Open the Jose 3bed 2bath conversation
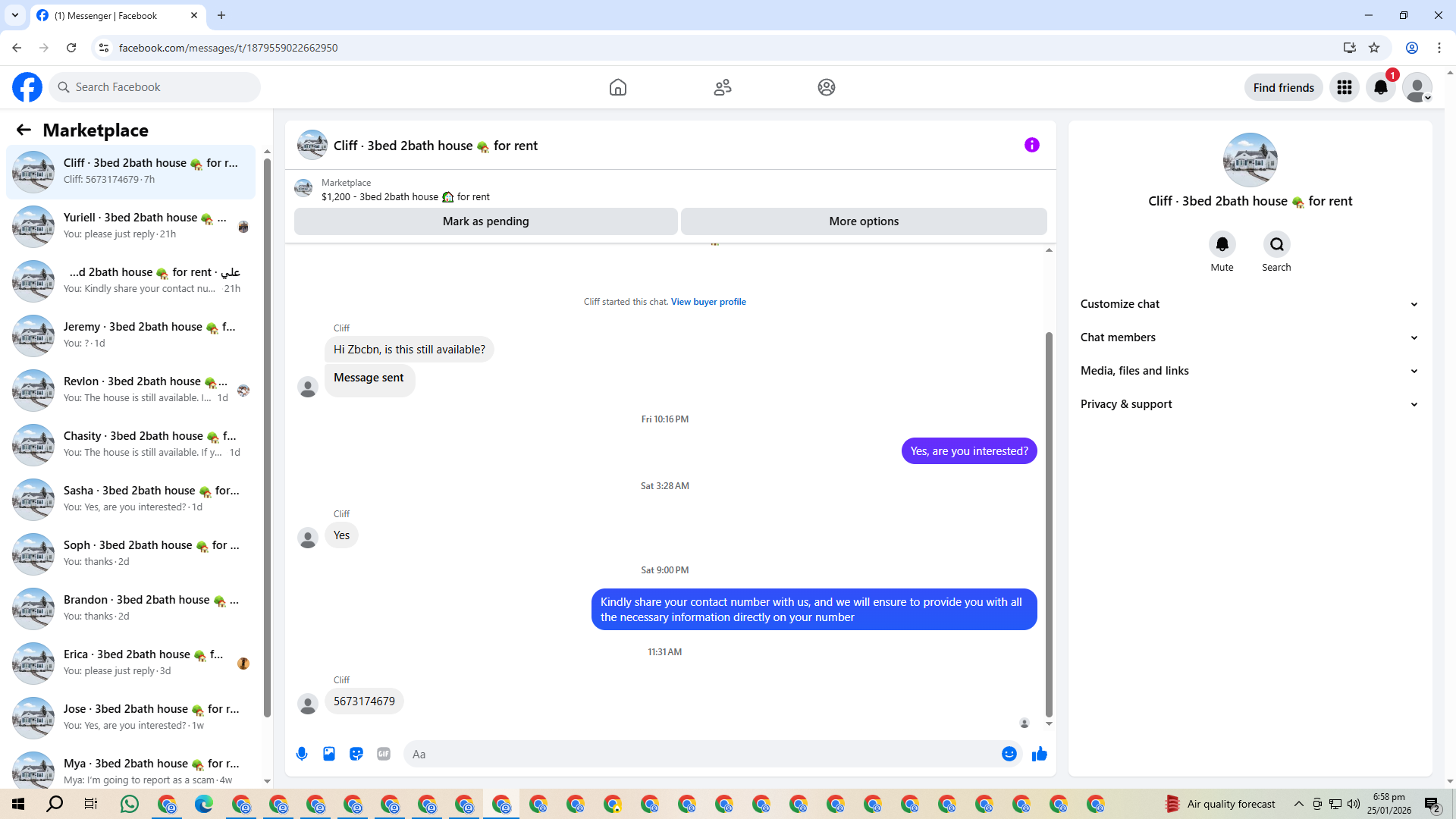 pyautogui.click(x=131, y=717)
